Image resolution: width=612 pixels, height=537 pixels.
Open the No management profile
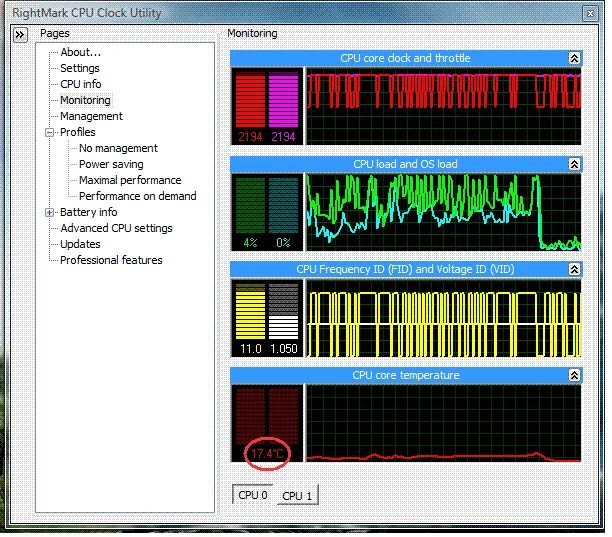(118, 148)
